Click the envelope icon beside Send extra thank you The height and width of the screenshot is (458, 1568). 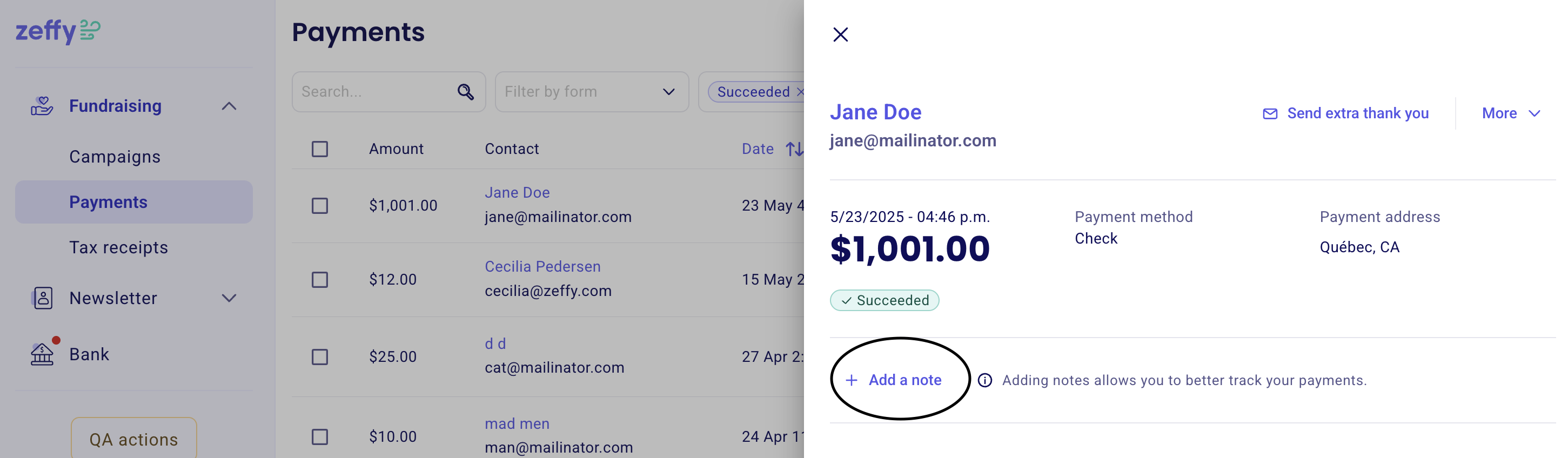1270,114
